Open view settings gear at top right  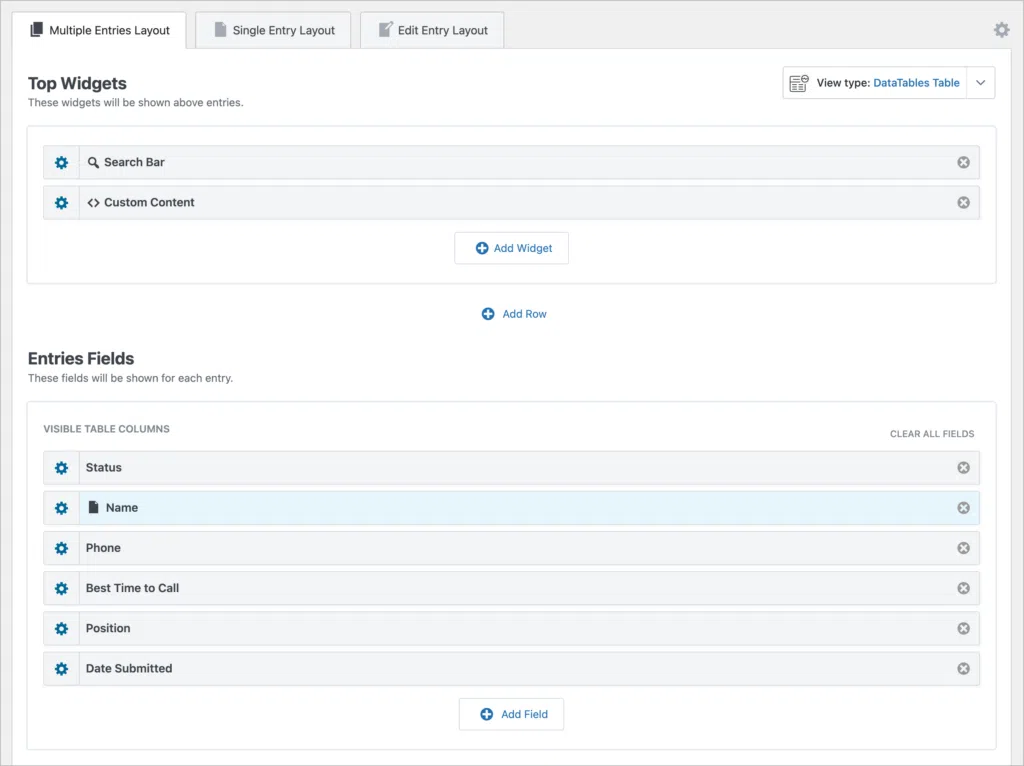(1001, 30)
